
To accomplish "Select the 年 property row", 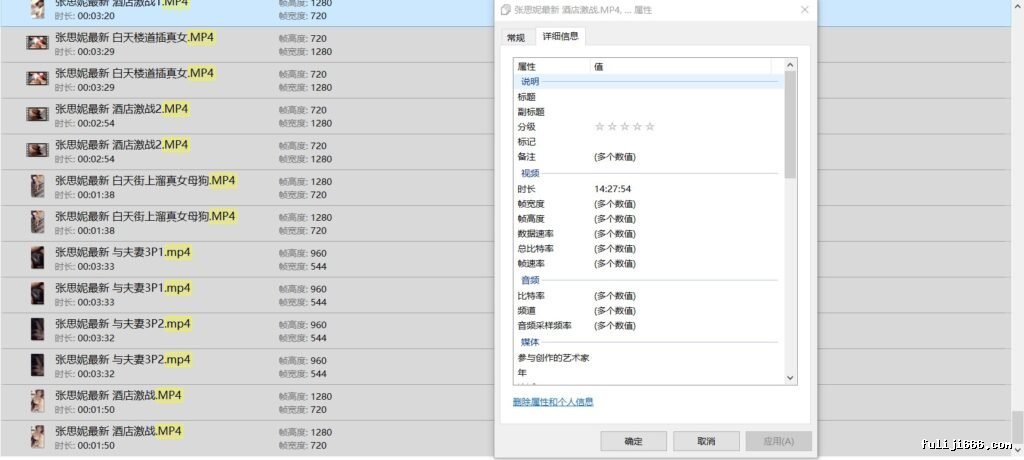I will tap(648, 373).
